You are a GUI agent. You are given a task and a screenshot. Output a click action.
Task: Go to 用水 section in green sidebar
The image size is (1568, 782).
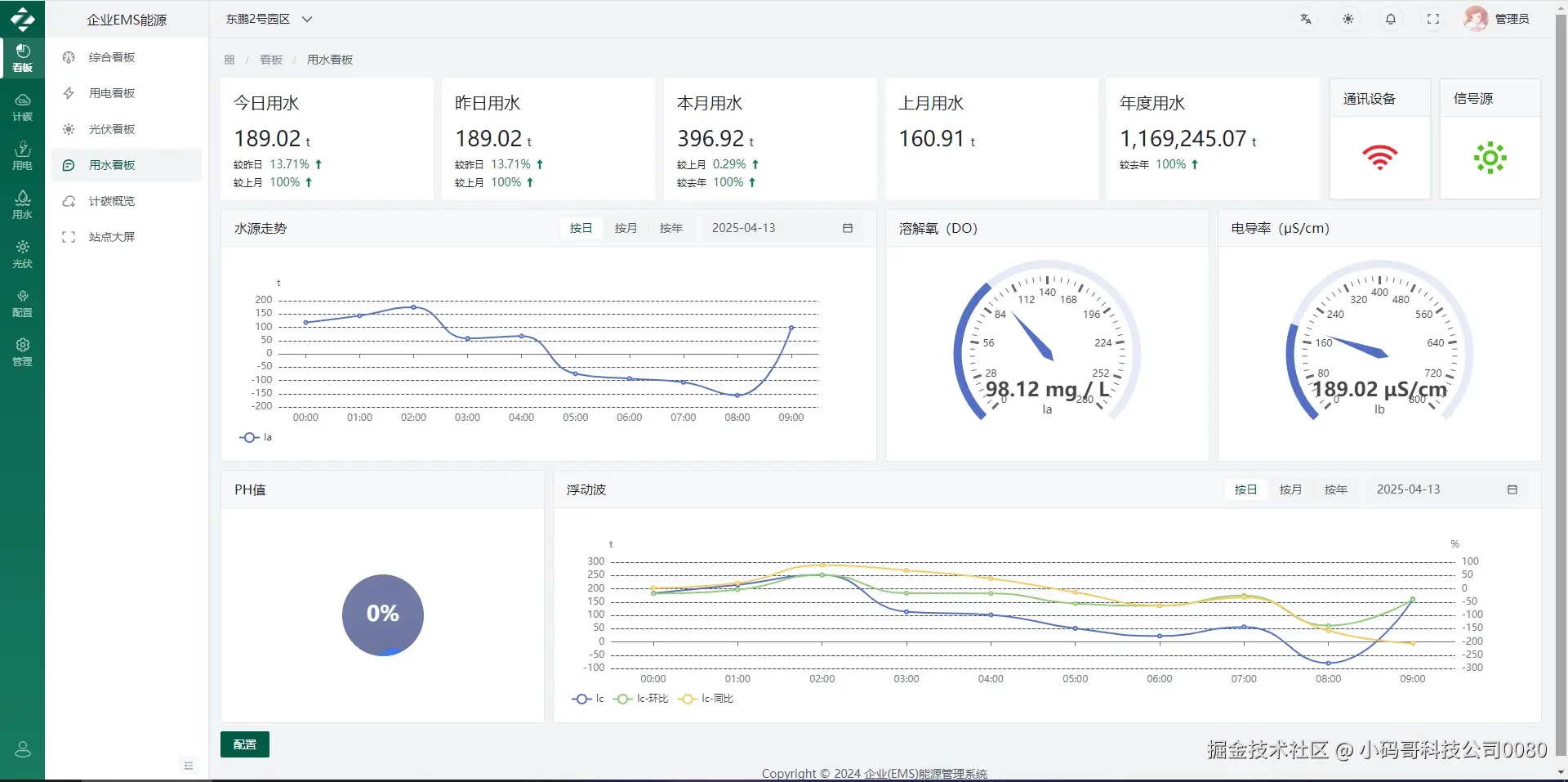click(x=22, y=205)
